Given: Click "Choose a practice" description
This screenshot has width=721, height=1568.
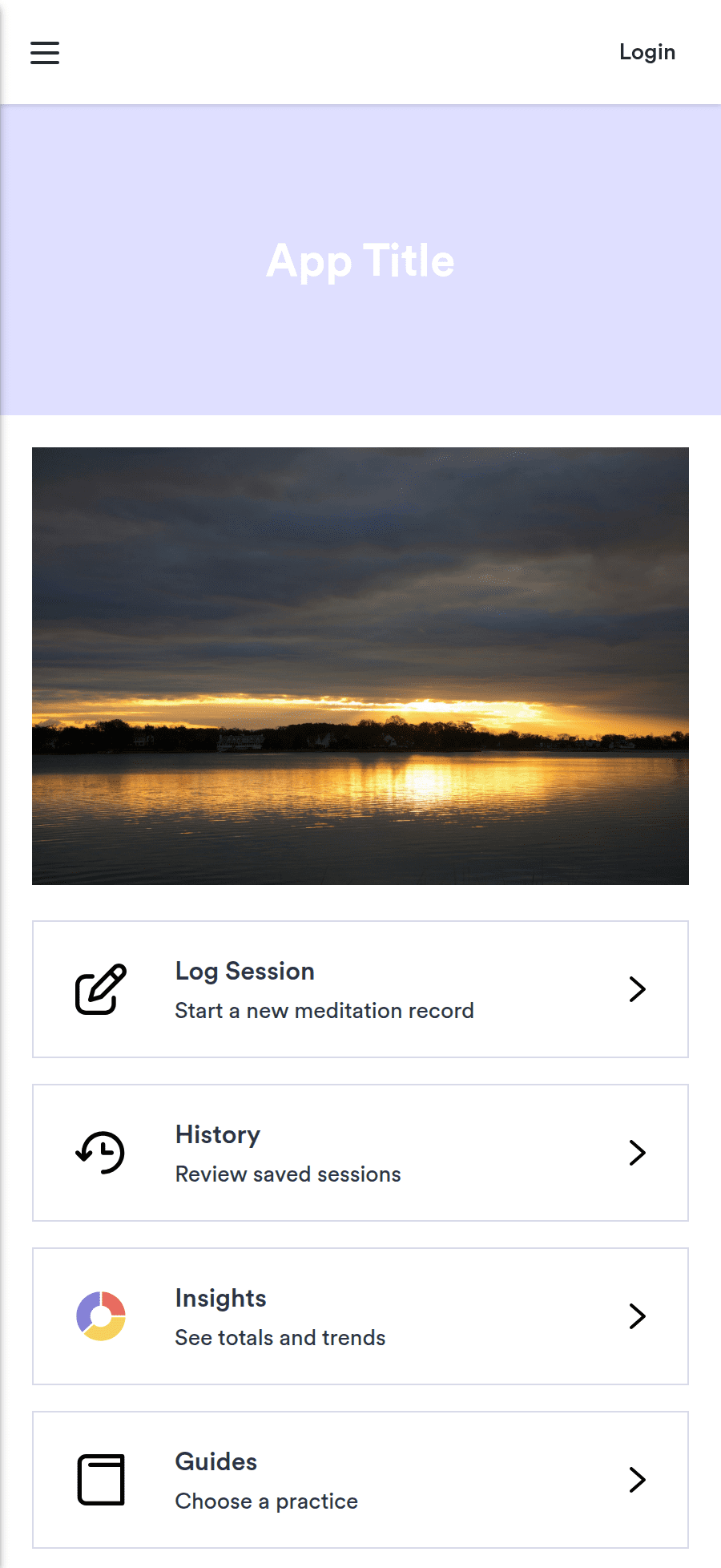Looking at the screenshot, I should (267, 1501).
